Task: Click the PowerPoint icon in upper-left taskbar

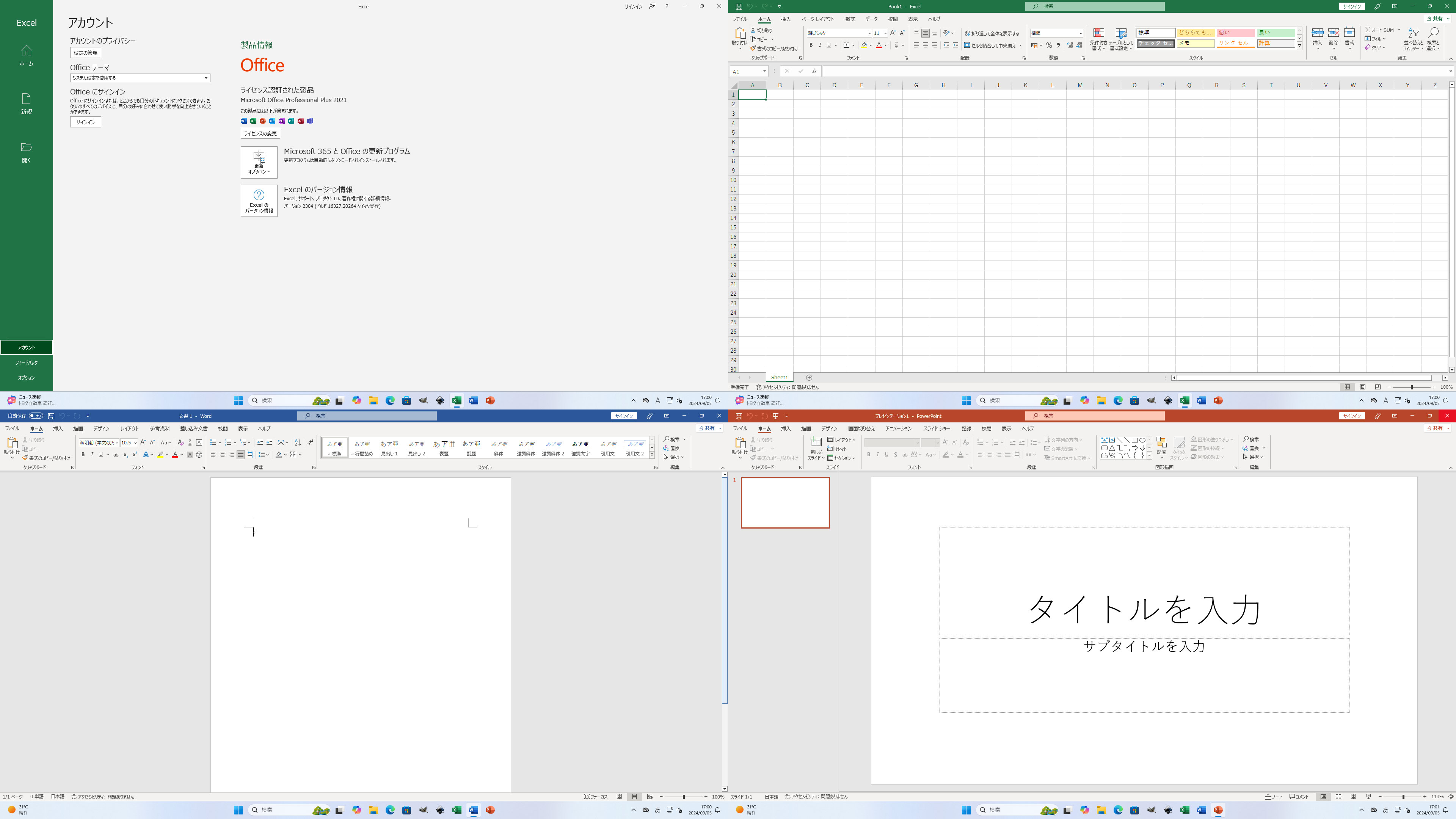Action: click(x=490, y=400)
